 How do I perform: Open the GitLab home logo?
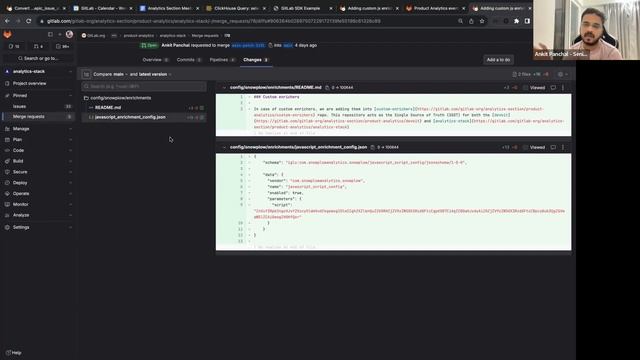[7, 35]
